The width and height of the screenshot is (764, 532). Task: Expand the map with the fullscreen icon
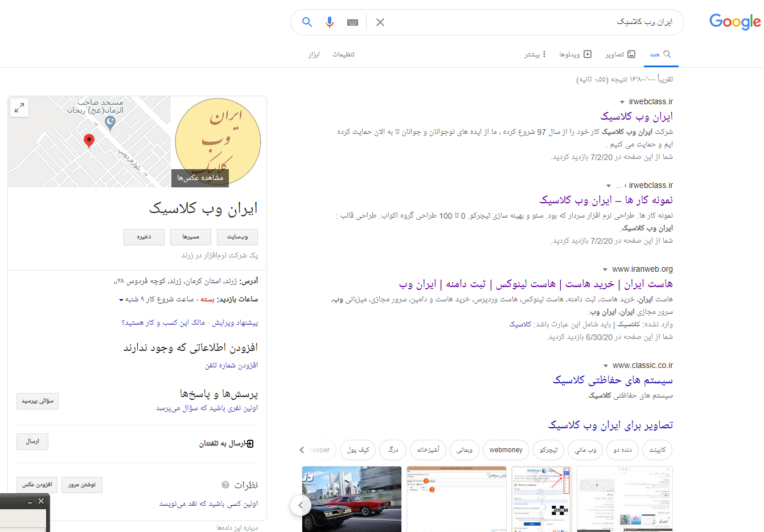click(19, 108)
